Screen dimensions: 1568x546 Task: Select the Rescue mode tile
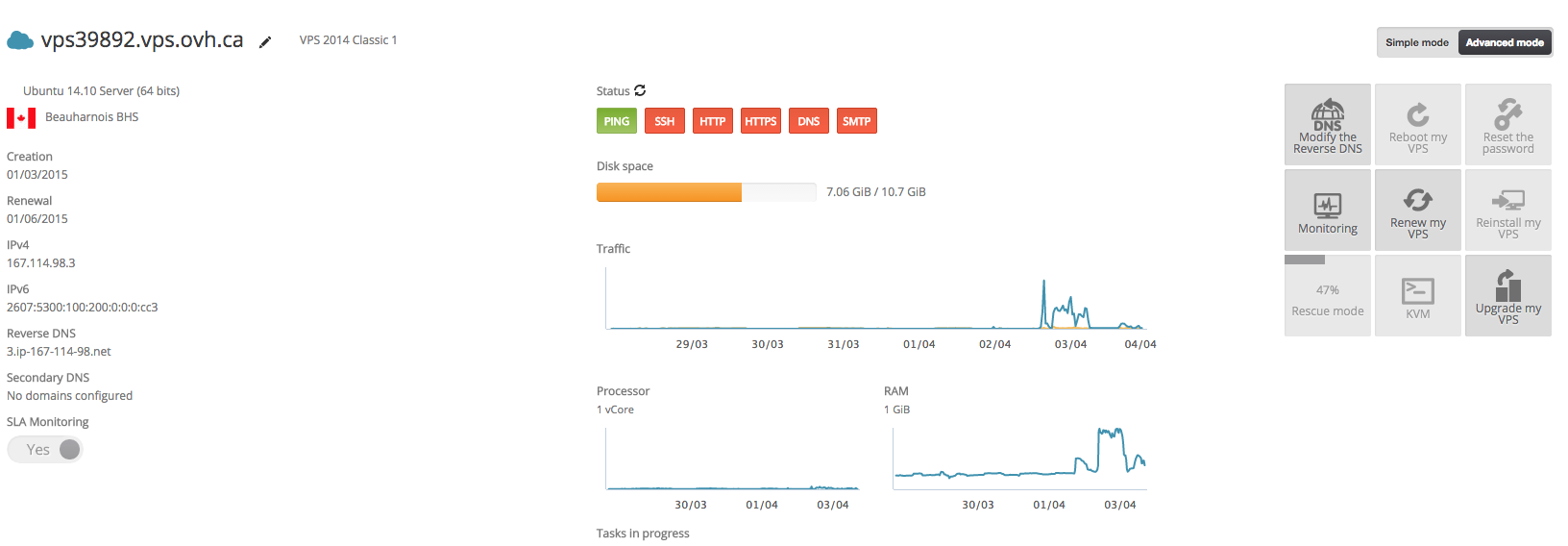[1327, 300]
